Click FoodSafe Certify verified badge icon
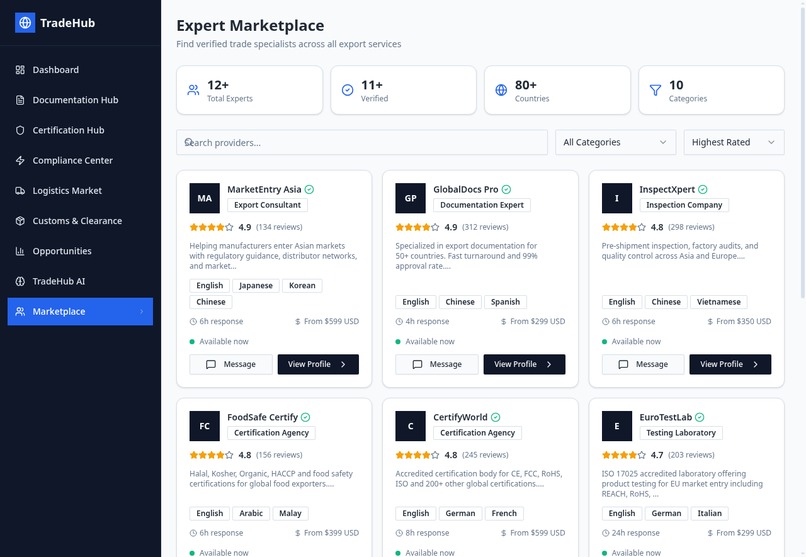The width and height of the screenshot is (806, 557). pyautogui.click(x=305, y=417)
